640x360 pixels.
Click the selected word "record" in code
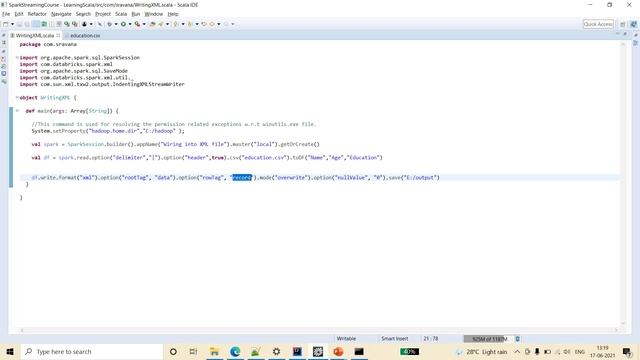pos(242,178)
